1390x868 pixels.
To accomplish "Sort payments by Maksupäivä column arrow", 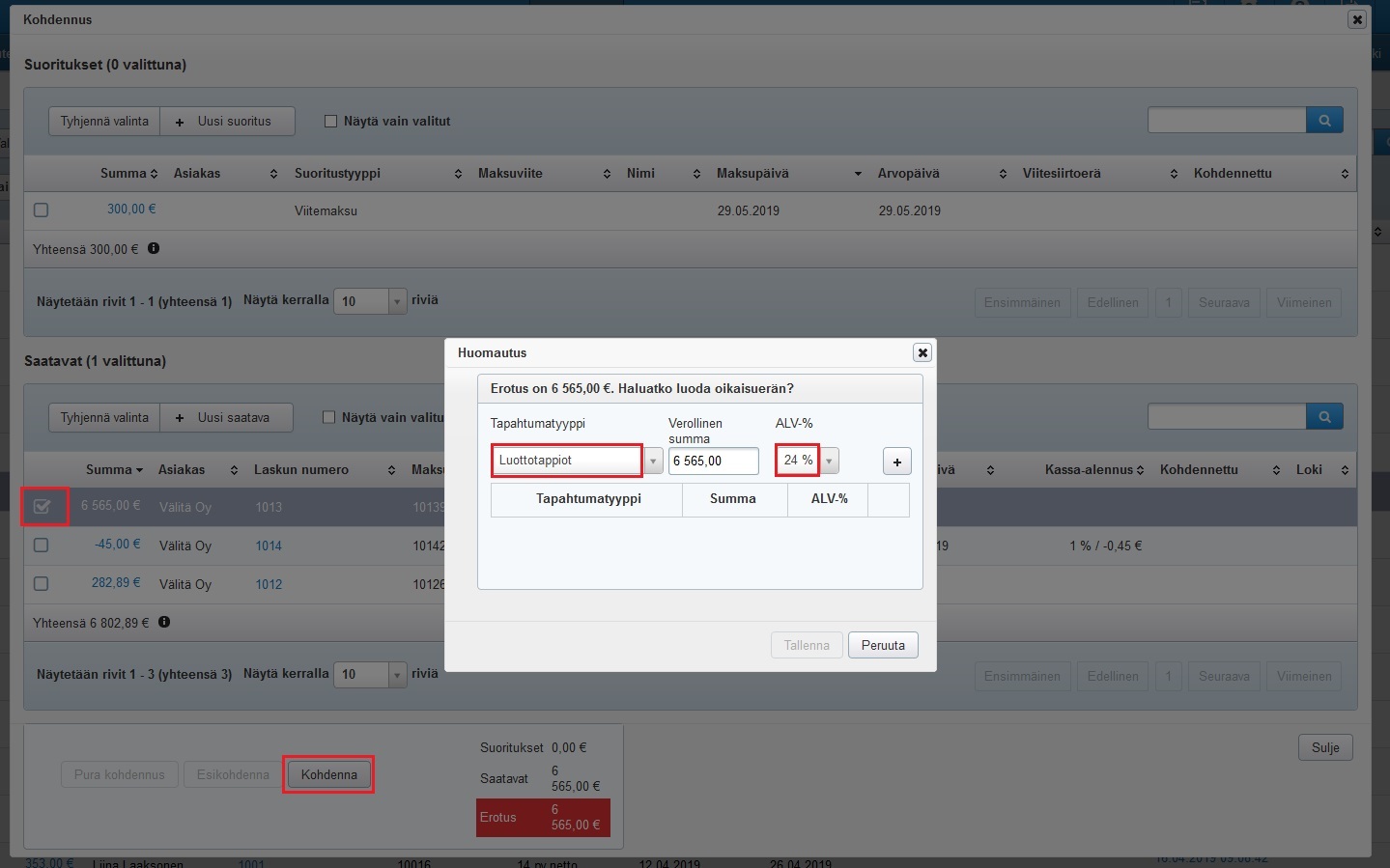I will [857, 174].
